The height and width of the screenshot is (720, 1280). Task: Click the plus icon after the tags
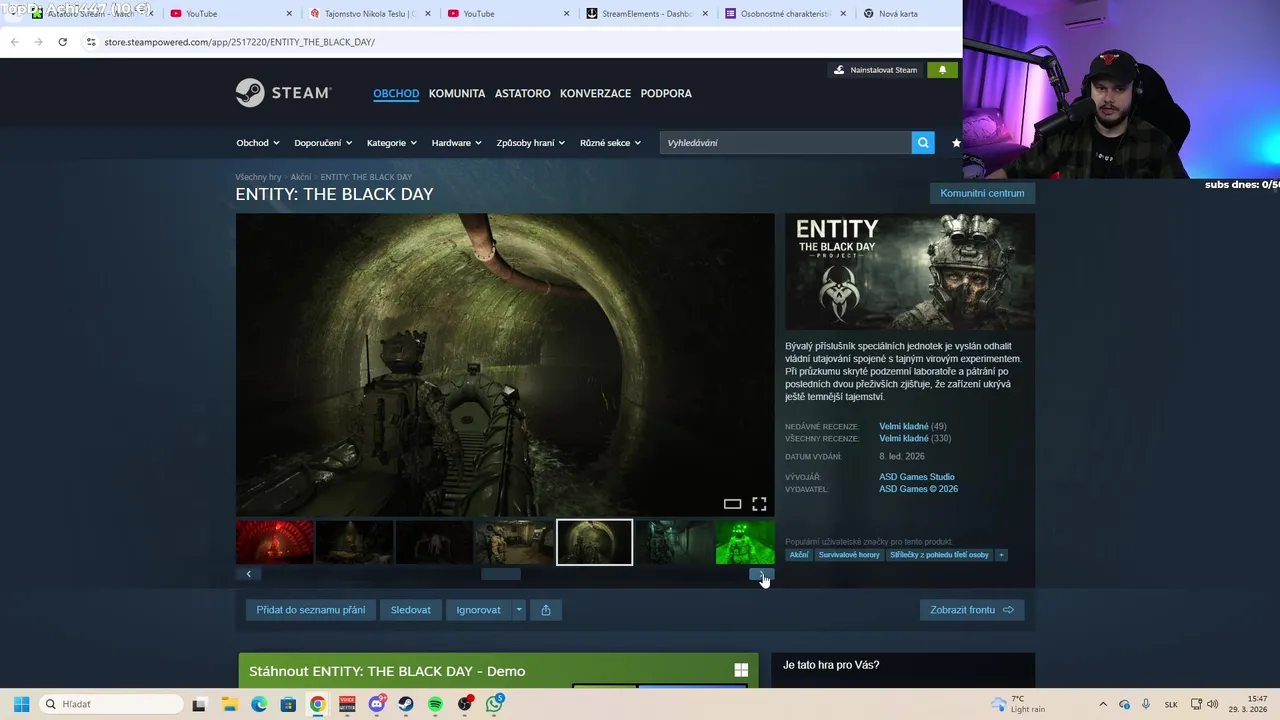coord(1001,555)
